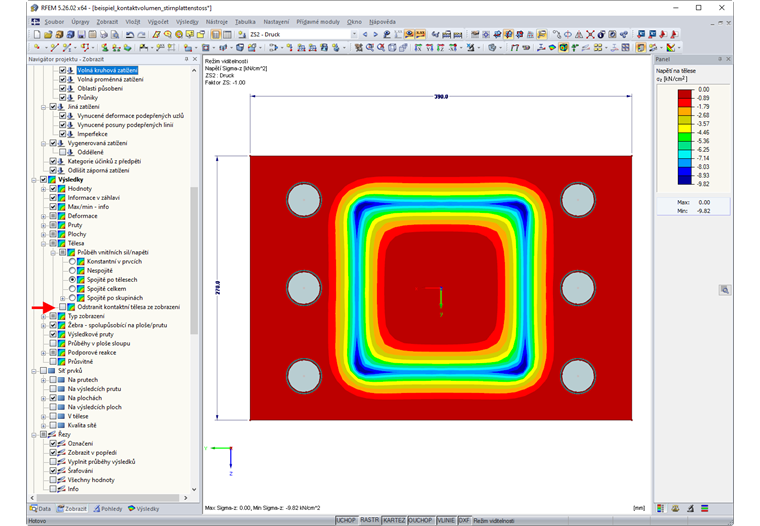Open Print preview from the toolbar
Viewport: 760px width, 526px height.
(115, 34)
